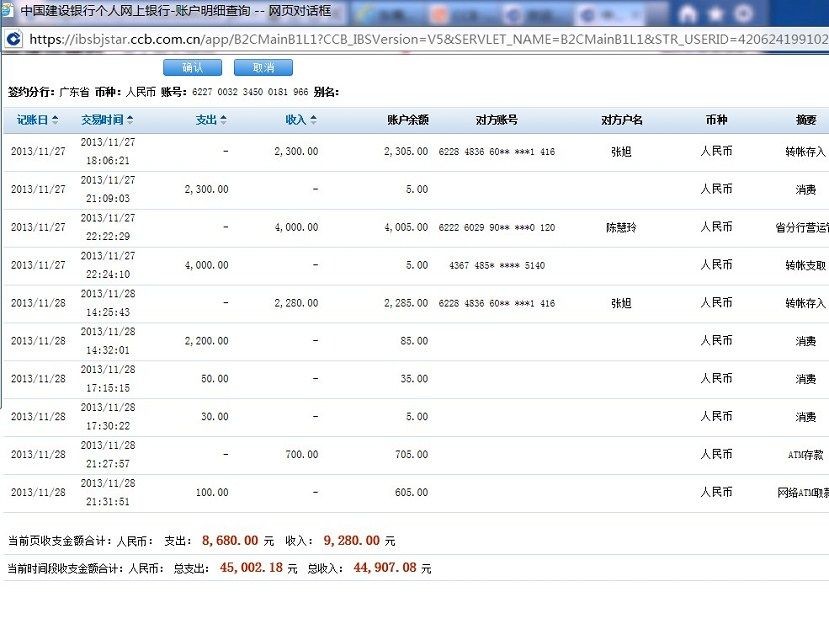Click the 确认 confirm button
829x640 pixels.
(x=193, y=68)
